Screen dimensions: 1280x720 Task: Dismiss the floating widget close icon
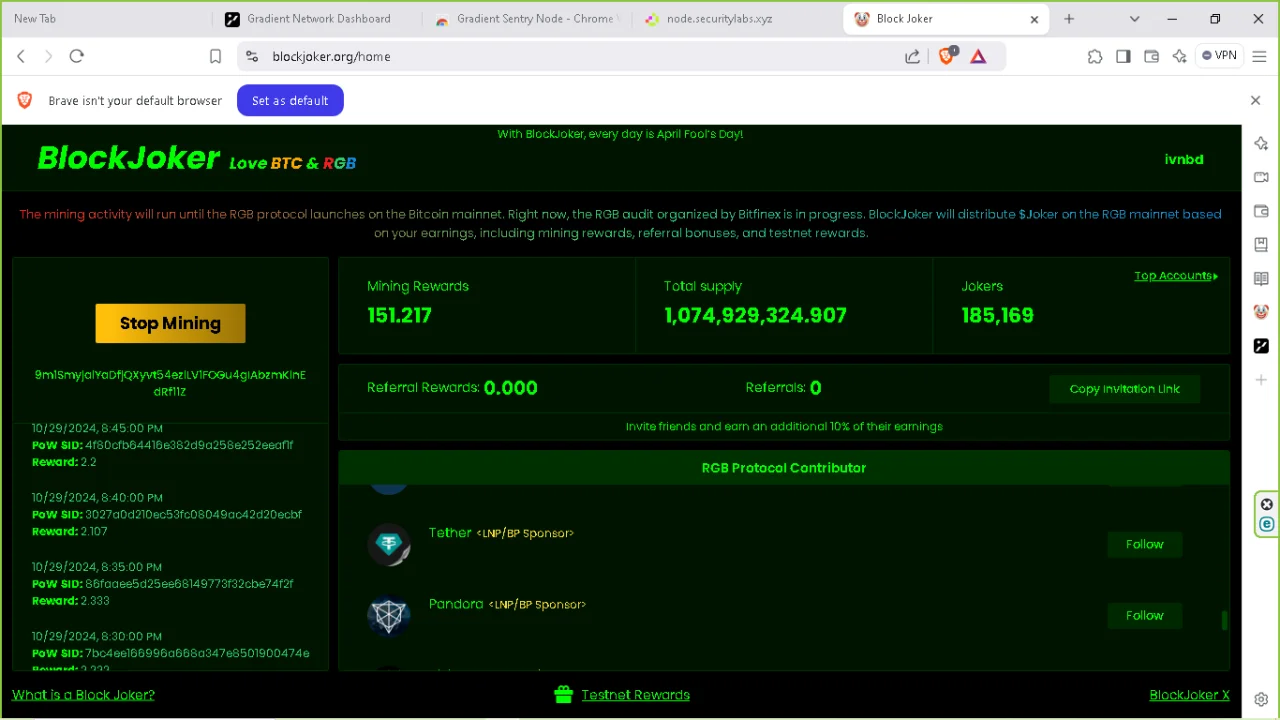coord(1267,504)
